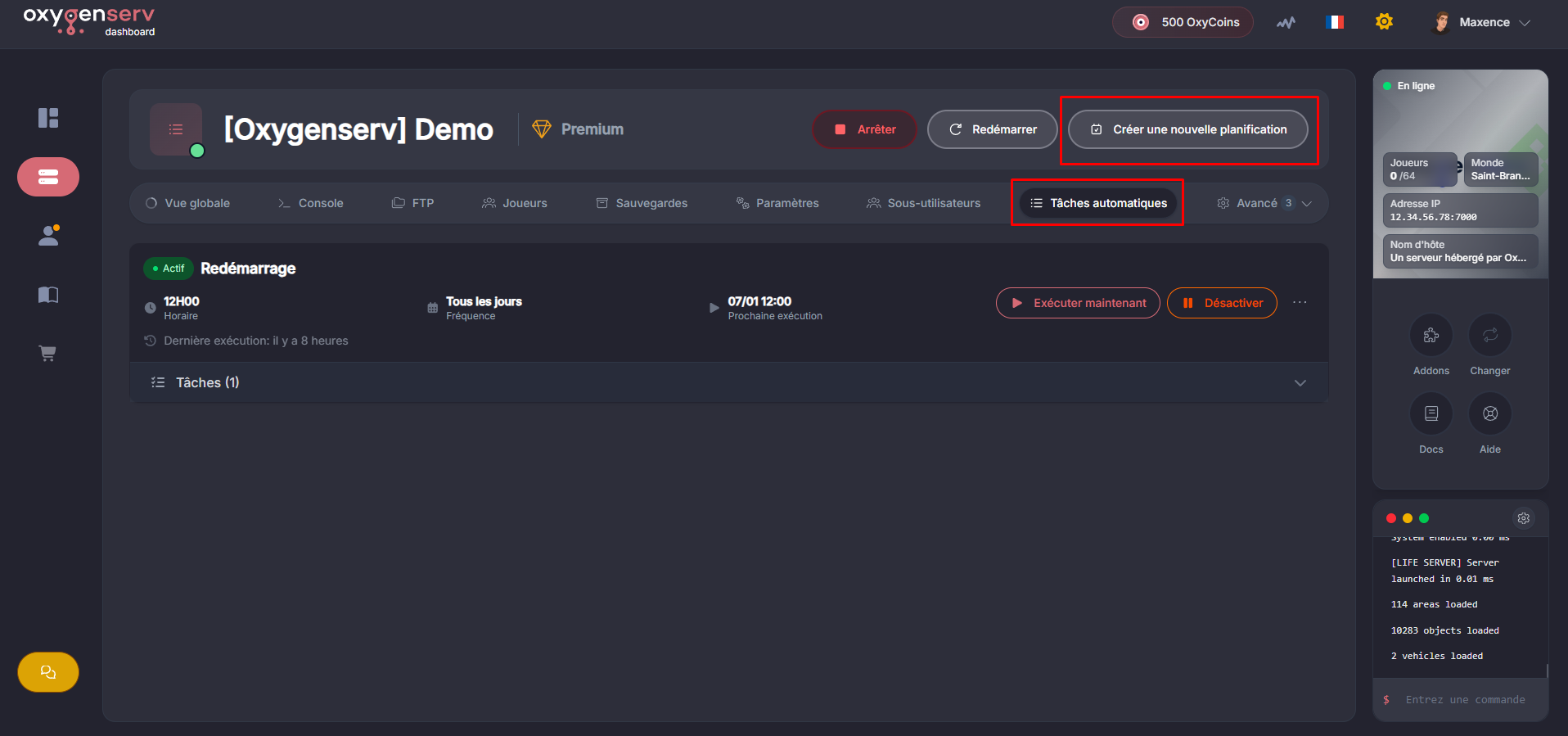Open the account user sidebar icon
This screenshot has width=1568, height=736.
click(x=48, y=236)
